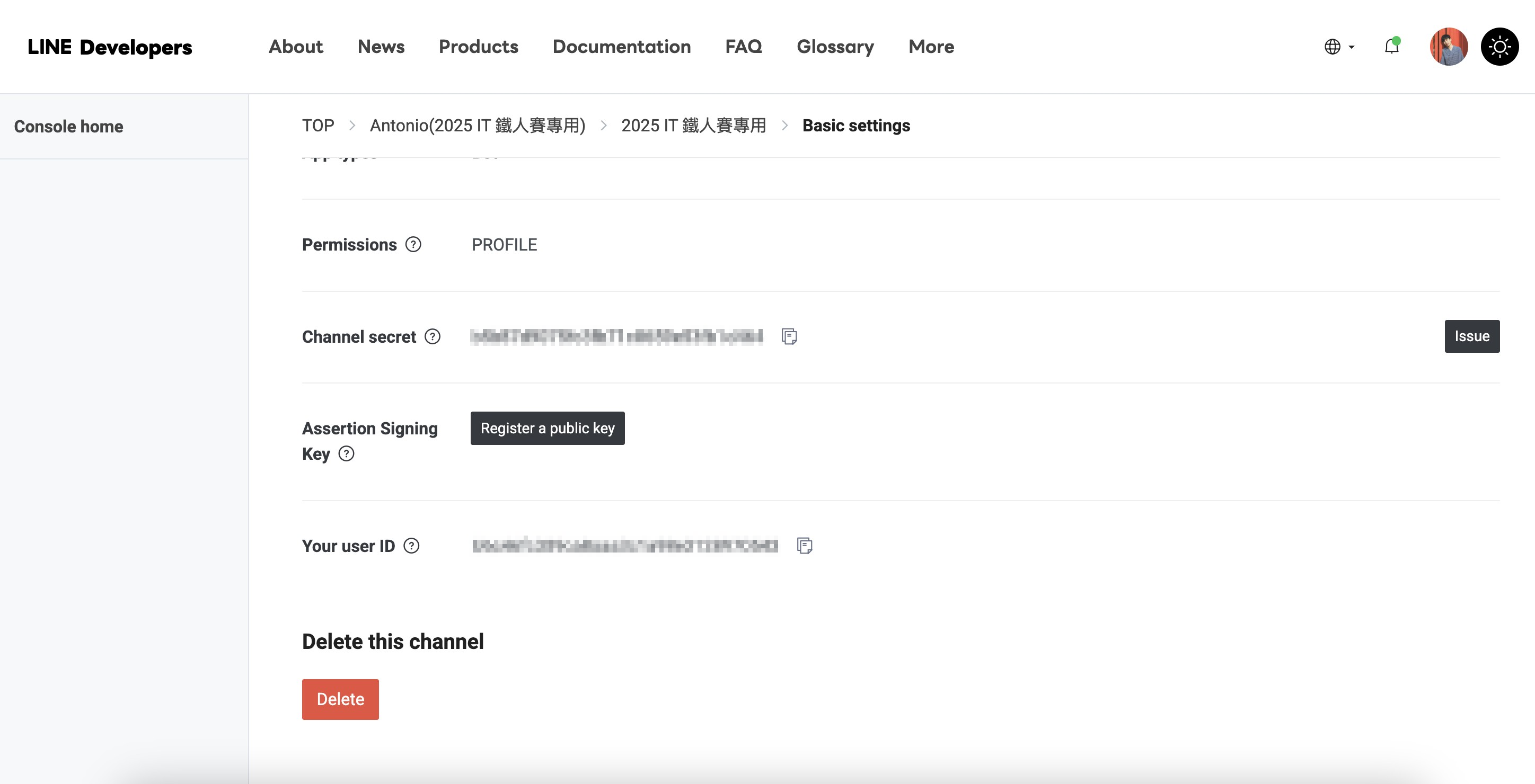Open the About menu item
The image size is (1535, 784).
click(x=296, y=47)
